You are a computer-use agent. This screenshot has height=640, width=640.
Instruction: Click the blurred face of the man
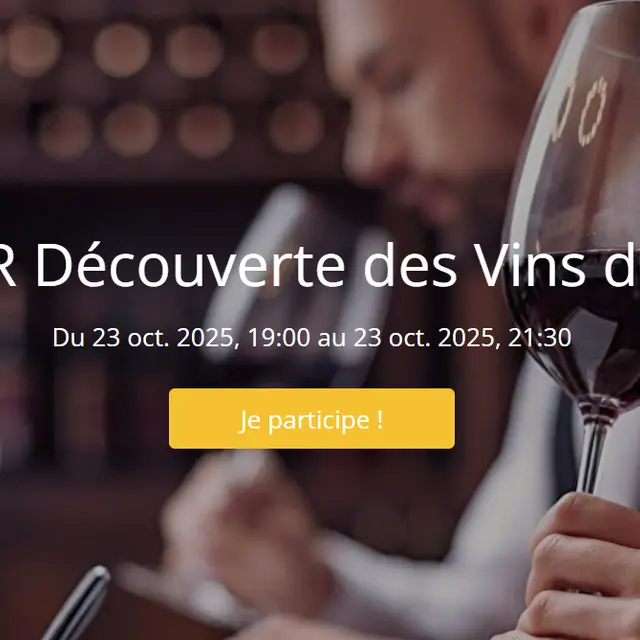pos(424,106)
